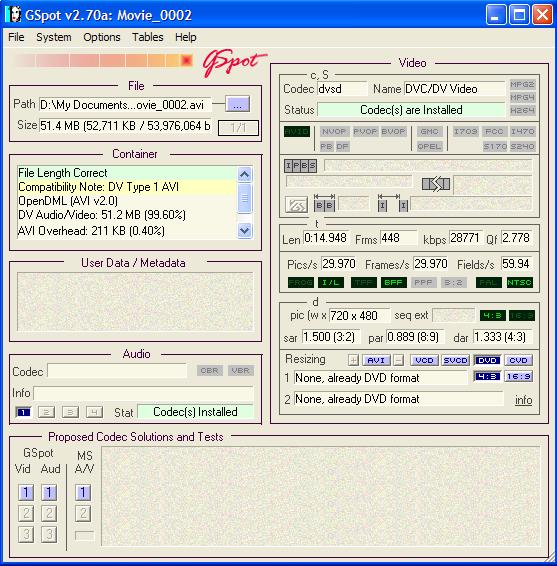The image size is (557, 566).
Task: Open the info link in Resizing
Action: pos(523,400)
